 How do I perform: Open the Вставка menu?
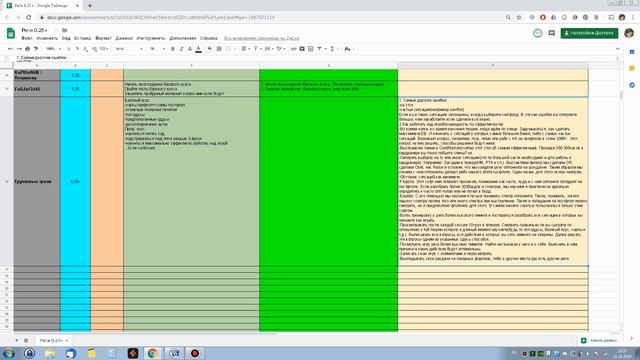tap(82, 38)
